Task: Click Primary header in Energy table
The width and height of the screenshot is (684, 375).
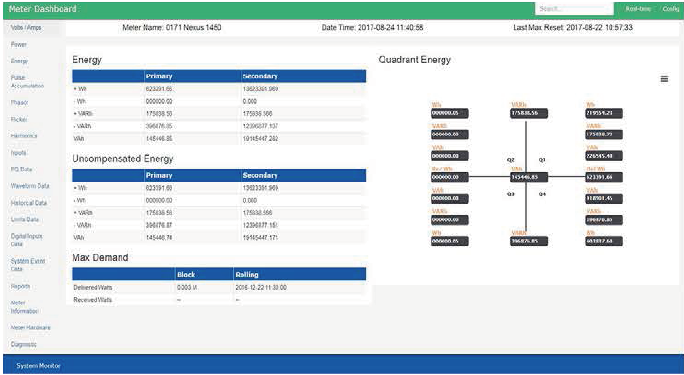Action: click(159, 76)
